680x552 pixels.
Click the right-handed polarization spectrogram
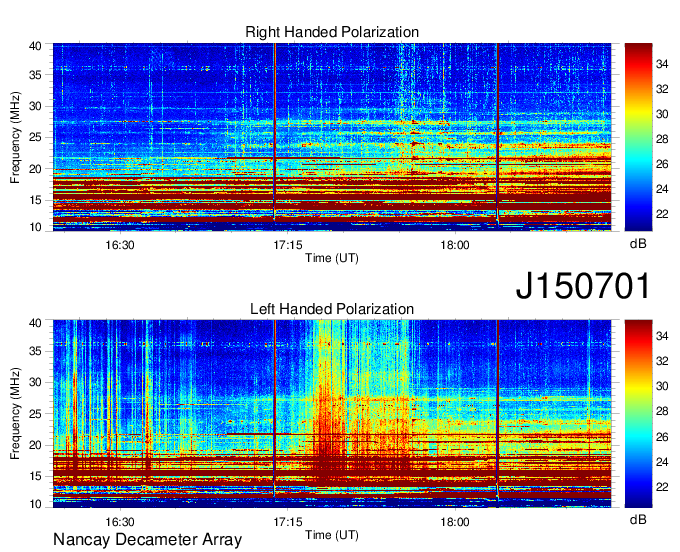tap(332, 137)
